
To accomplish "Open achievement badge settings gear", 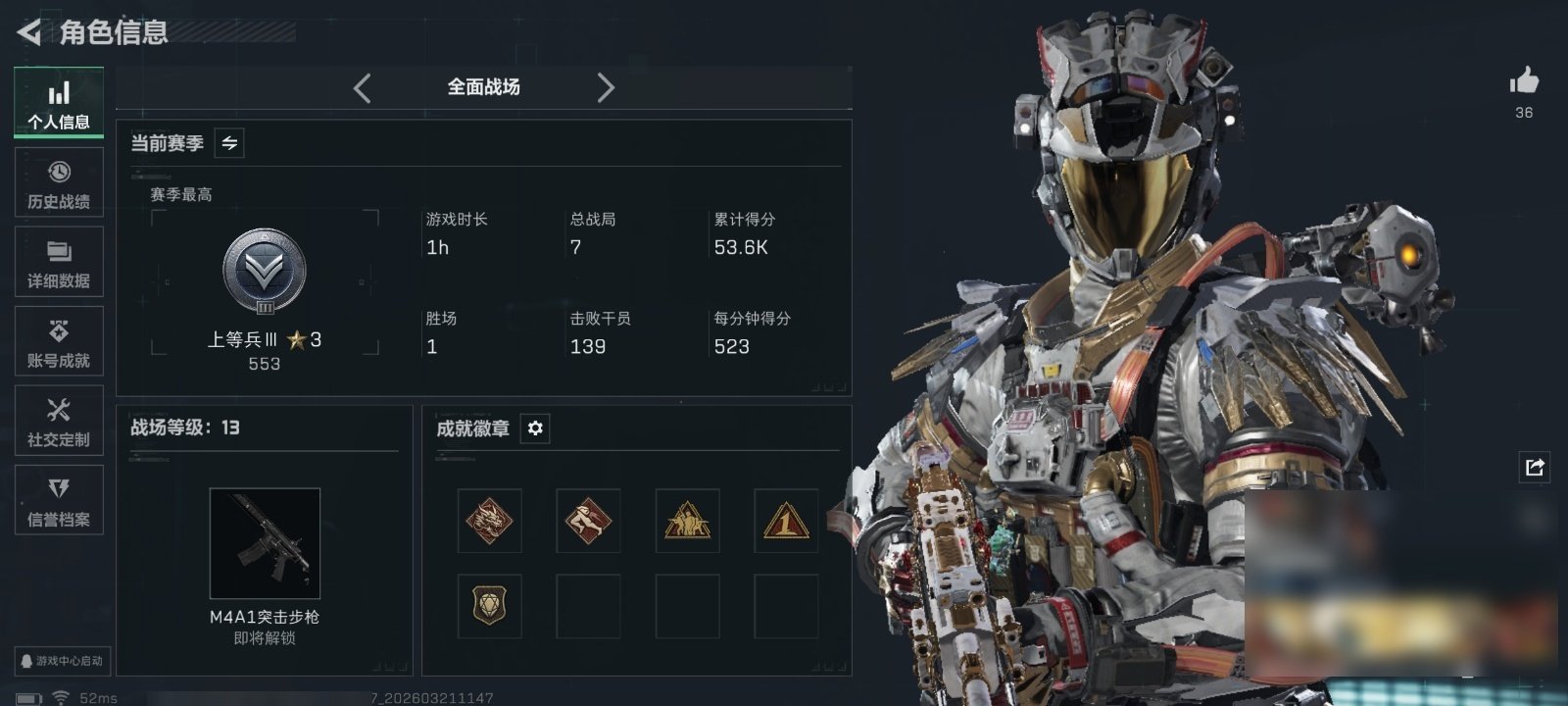I will (x=535, y=429).
